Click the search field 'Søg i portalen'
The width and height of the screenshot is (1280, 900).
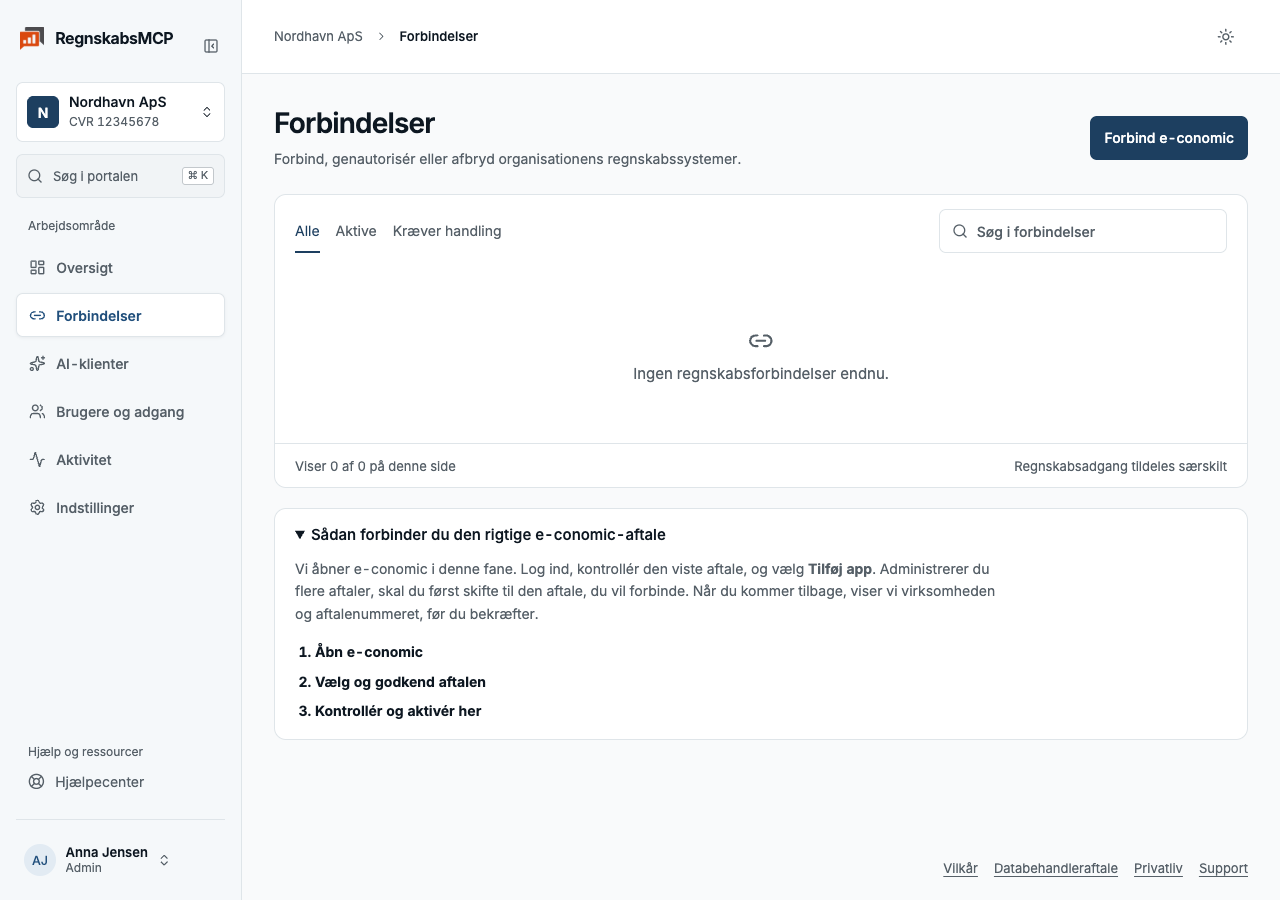tap(120, 176)
